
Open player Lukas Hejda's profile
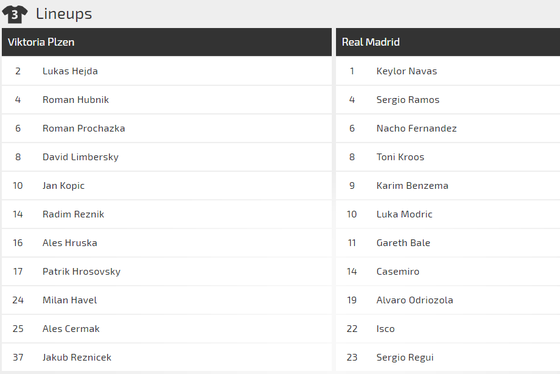70,71
